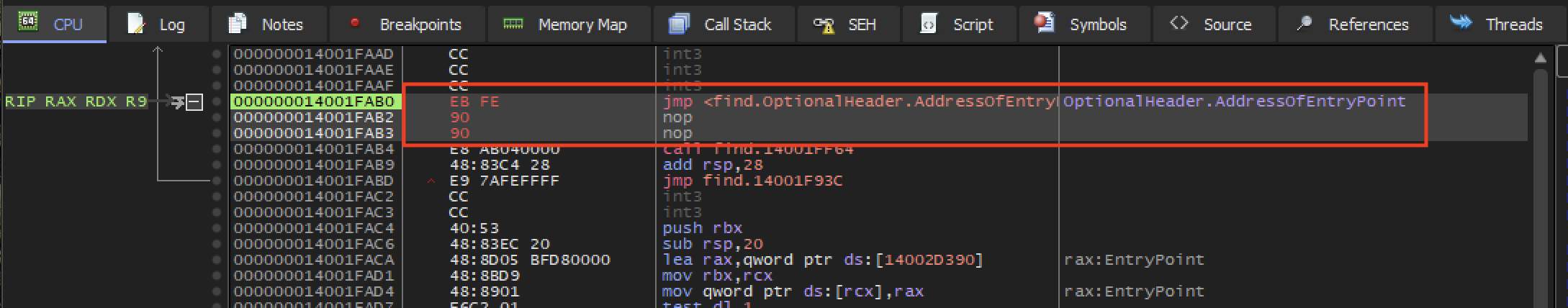Viewport: 1568px width, 308px height.
Task: Select address 000000014001FAC6
Action: [314, 244]
